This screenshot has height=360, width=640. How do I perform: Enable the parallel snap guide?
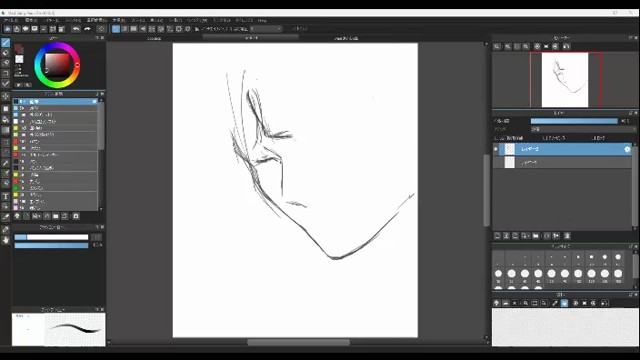point(124,29)
